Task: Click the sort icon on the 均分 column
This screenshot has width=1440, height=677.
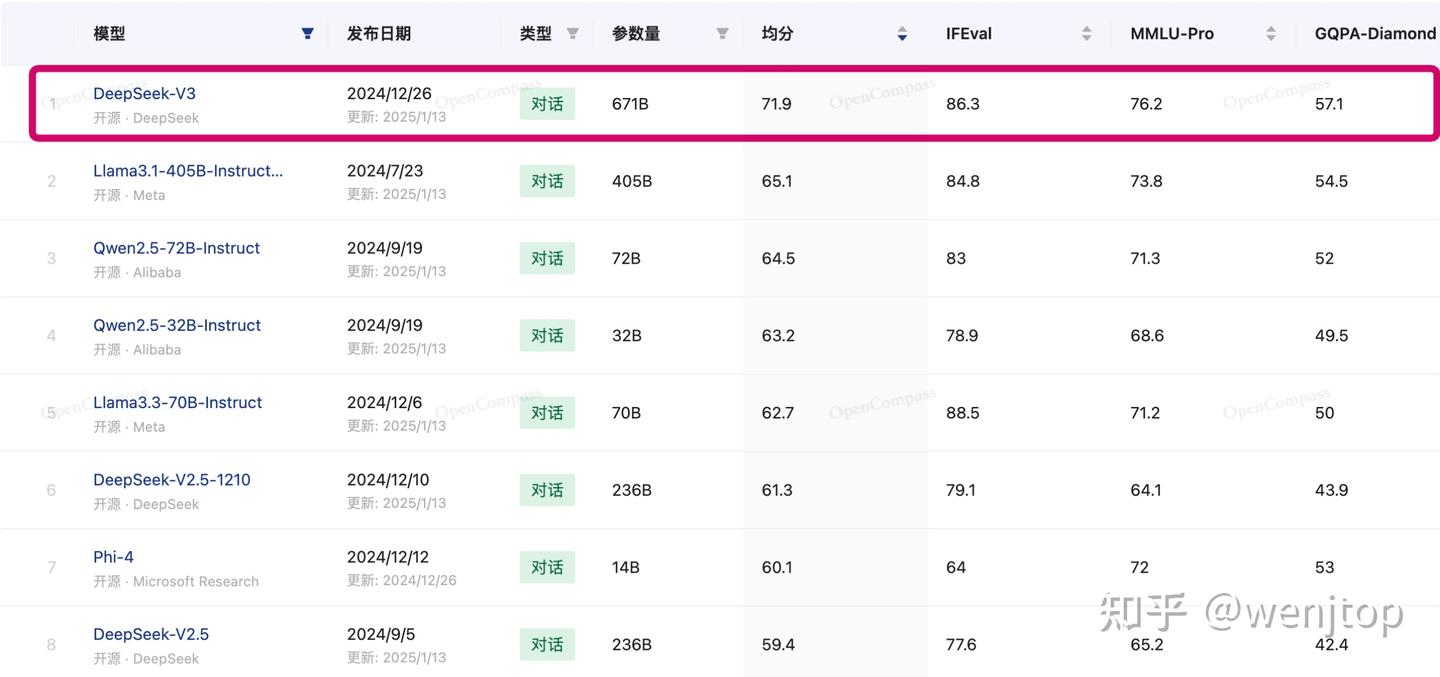Action: 901,33
